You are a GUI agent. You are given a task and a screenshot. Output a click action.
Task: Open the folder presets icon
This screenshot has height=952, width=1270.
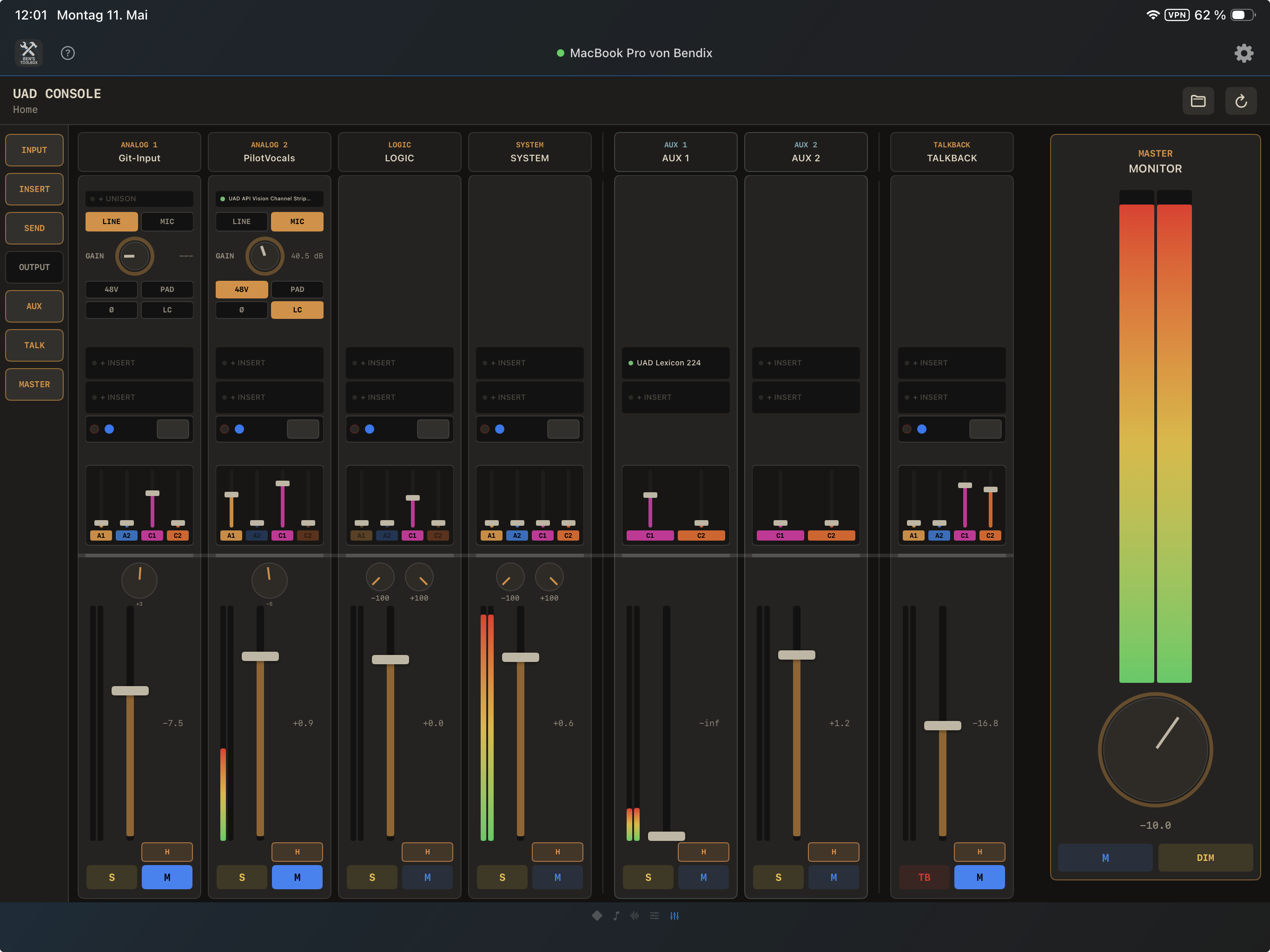(x=1198, y=101)
